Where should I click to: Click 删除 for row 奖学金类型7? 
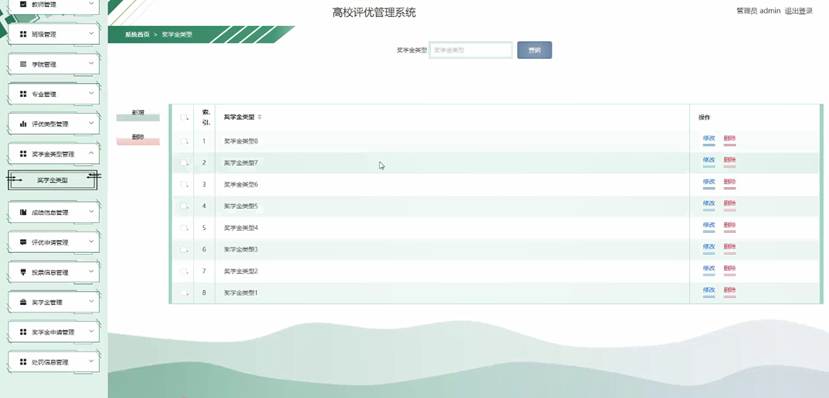(730, 161)
